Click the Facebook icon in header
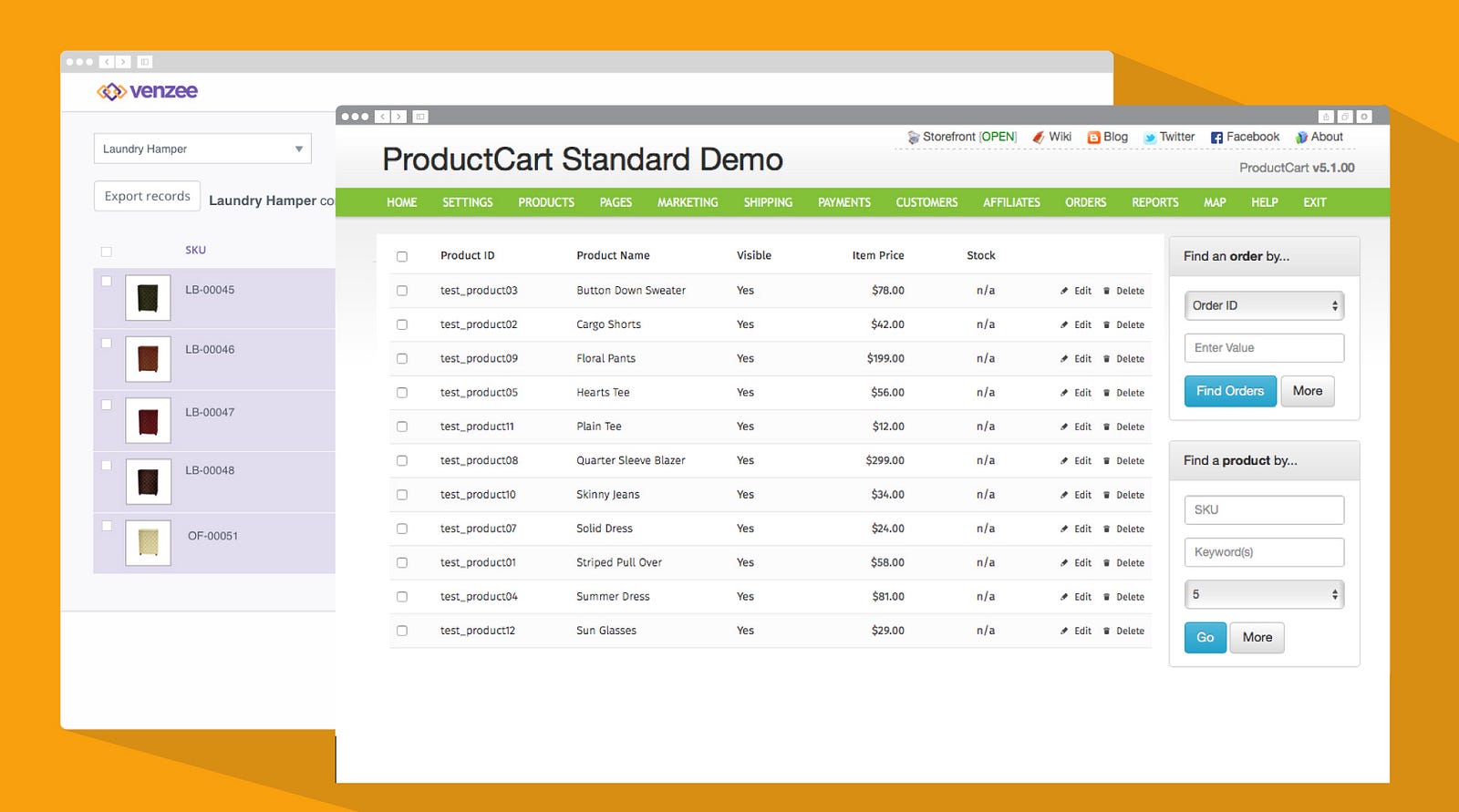Image resolution: width=1459 pixels, height=812 pixels. (1216, 138)
